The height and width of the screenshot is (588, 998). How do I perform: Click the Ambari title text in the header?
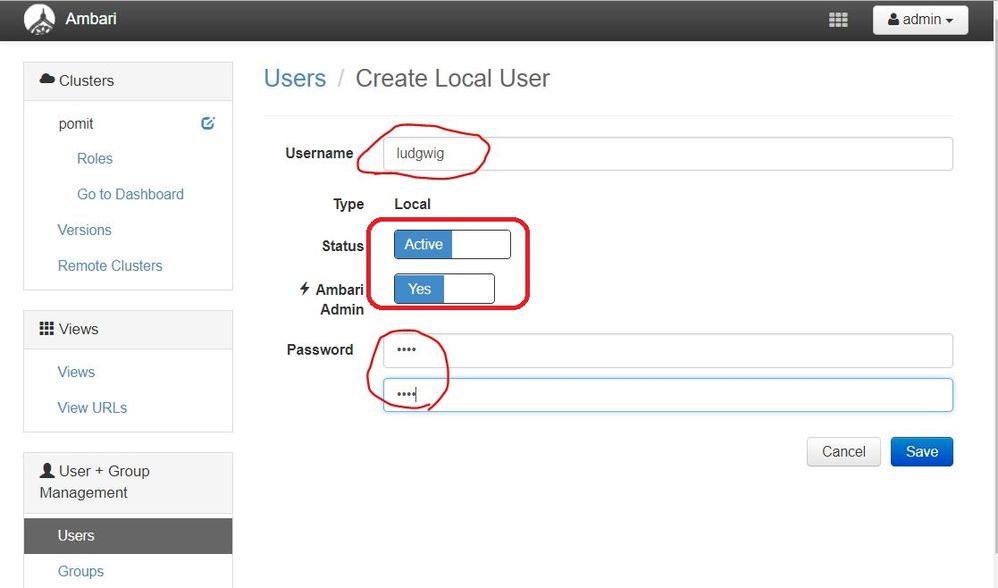(91, 18)
